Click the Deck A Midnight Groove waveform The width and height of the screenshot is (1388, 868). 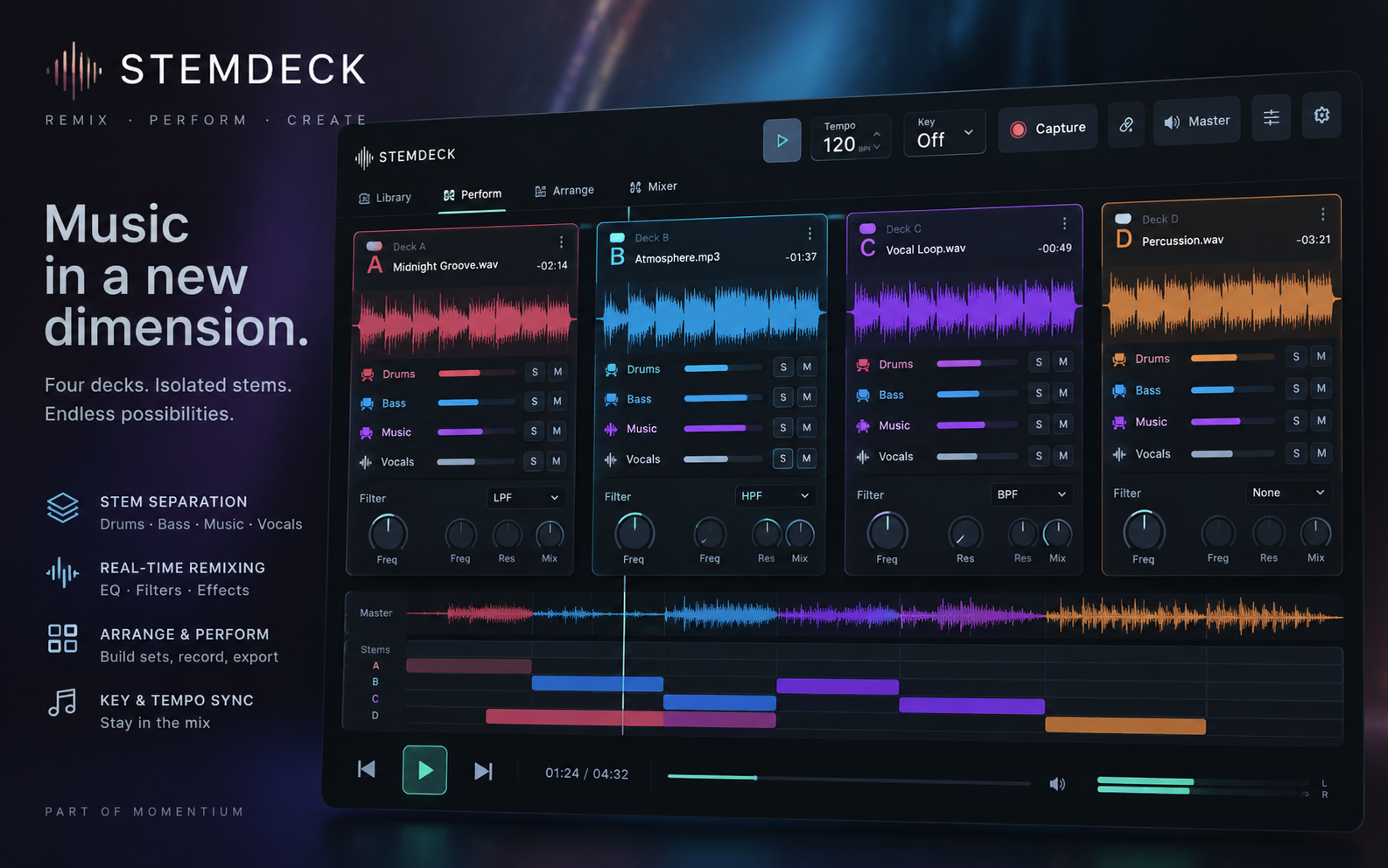pos(464,321)
